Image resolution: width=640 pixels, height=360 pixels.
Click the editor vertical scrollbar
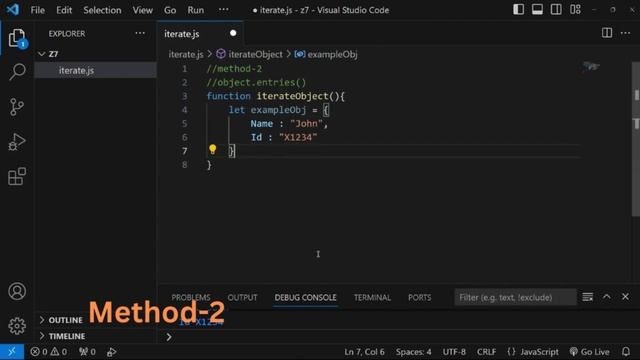click(636, 139)
